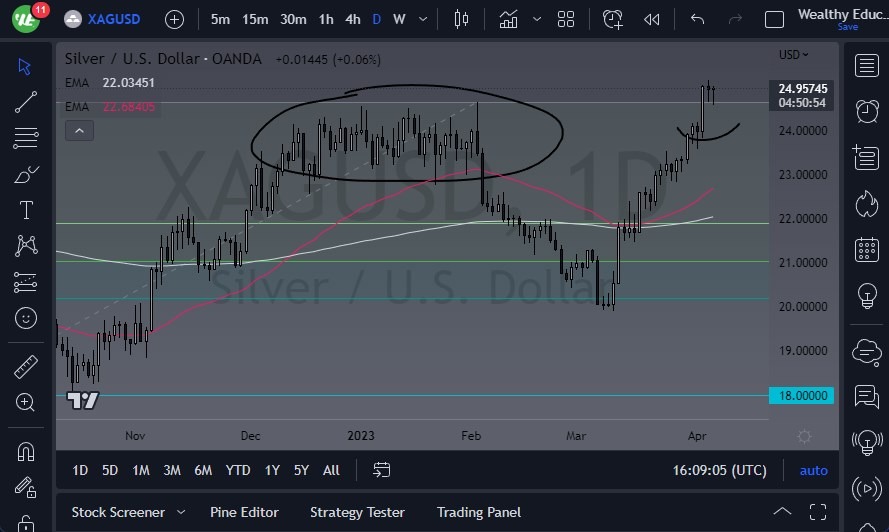
Task: Show All available date range
Action: coord(331,470)
